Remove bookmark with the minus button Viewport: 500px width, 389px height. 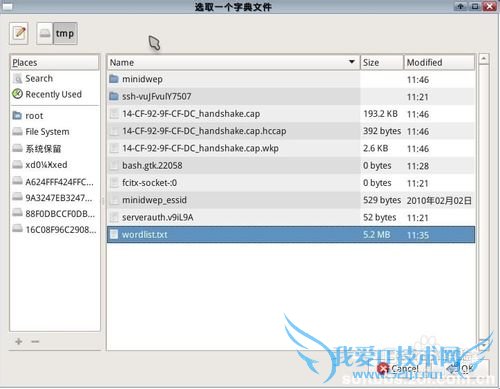(35, 341)
